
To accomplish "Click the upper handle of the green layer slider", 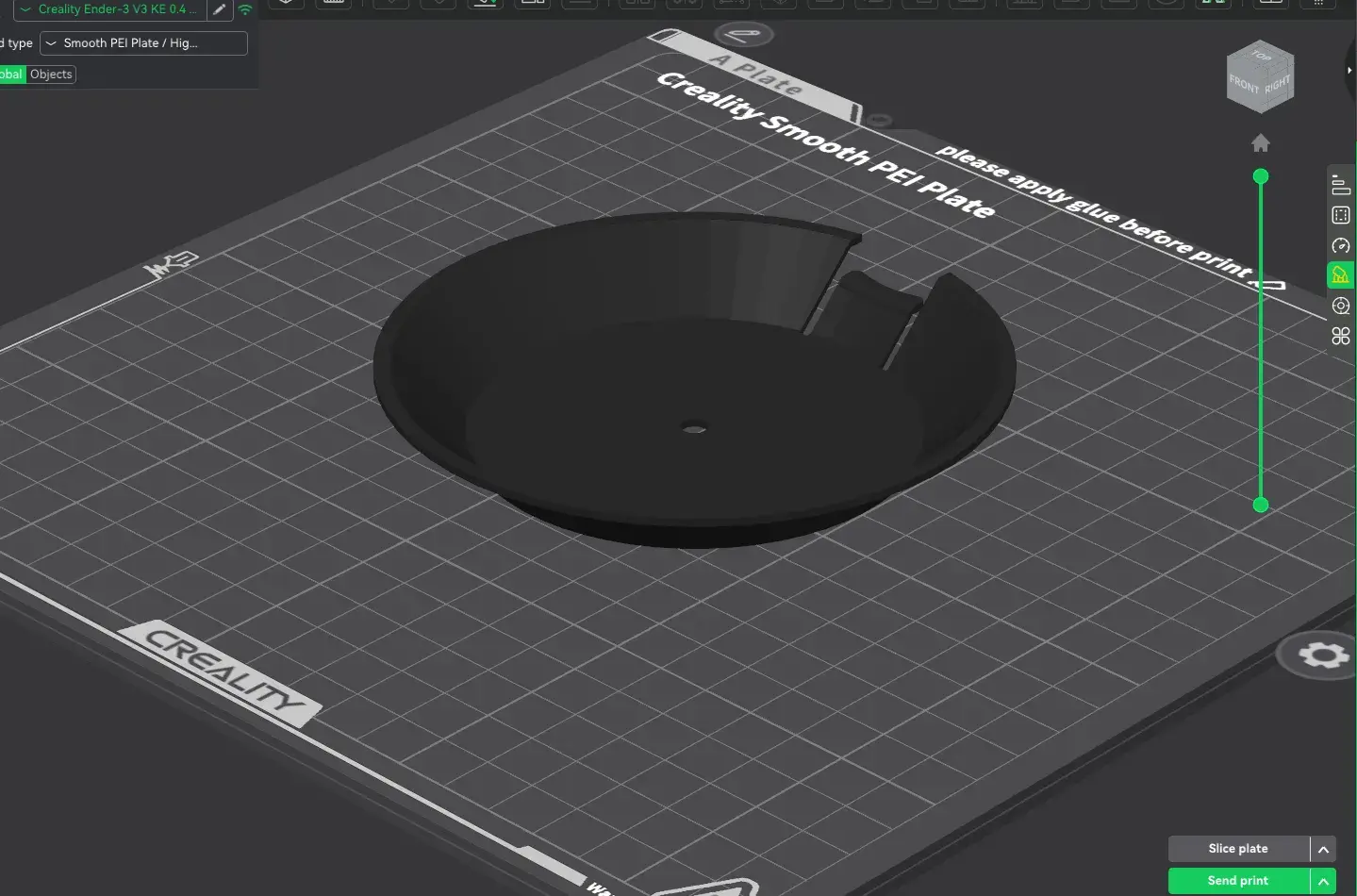I will point(1261,176).
